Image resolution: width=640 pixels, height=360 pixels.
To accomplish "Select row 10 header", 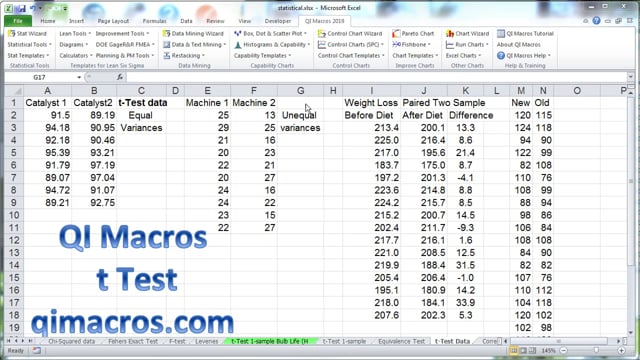I will point(14,215).
